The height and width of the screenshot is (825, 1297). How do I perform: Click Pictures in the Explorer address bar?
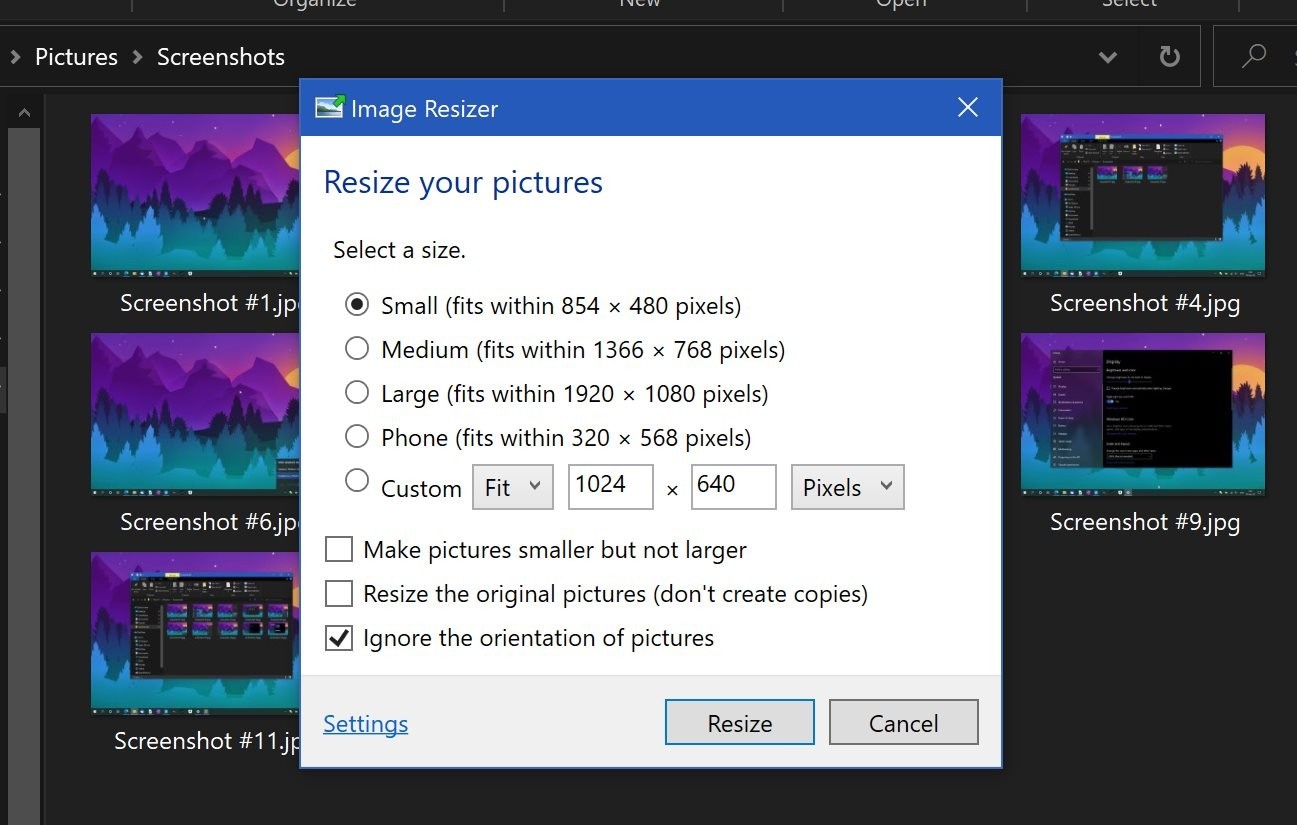76,57
